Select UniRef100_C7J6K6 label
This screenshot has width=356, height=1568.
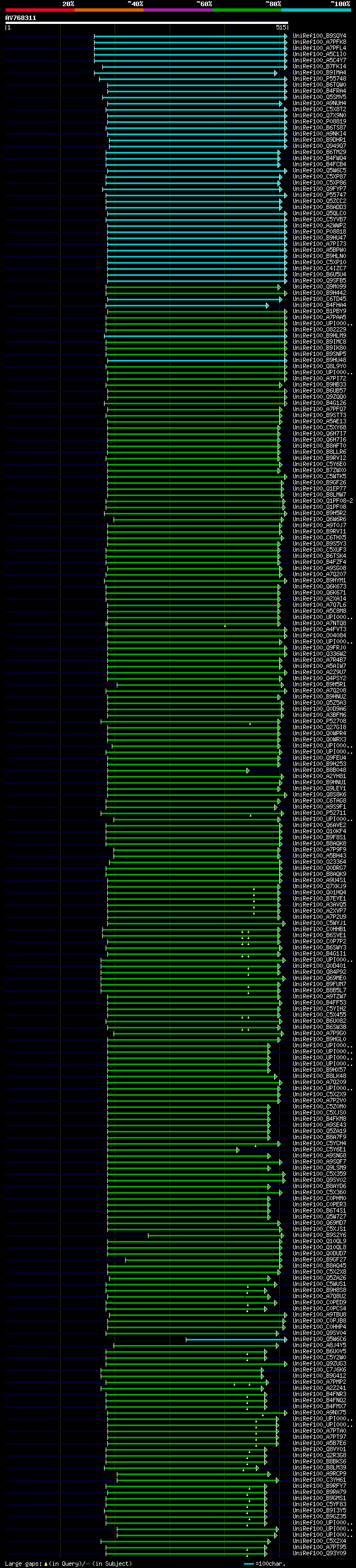319,1369
